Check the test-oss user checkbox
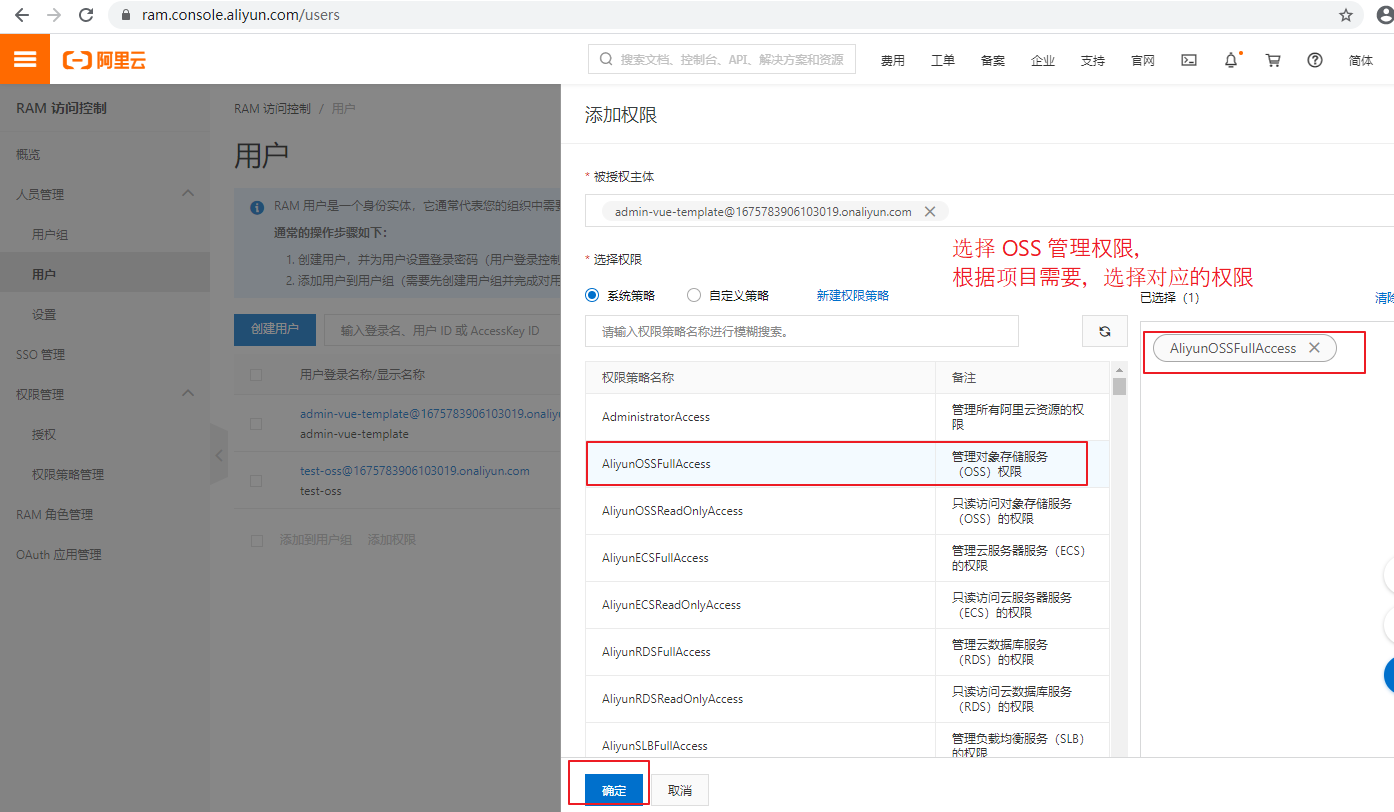1394x812 pixels. click(256, 481)
